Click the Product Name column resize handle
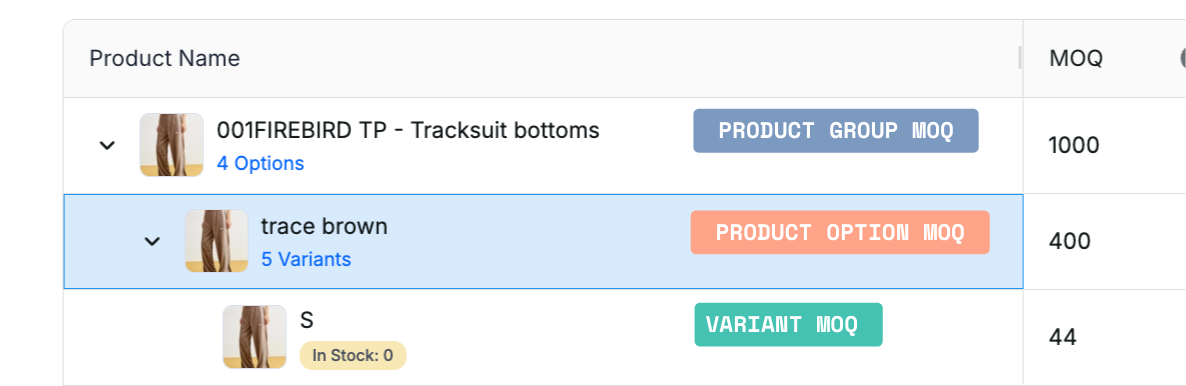Viewport: 1186px width, 386px height. 1020,58
